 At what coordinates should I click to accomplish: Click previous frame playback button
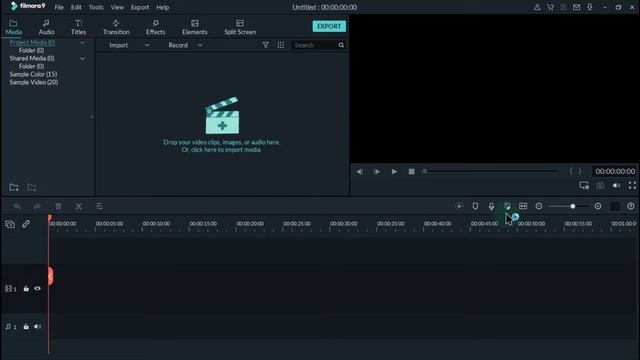pos(360,171)
